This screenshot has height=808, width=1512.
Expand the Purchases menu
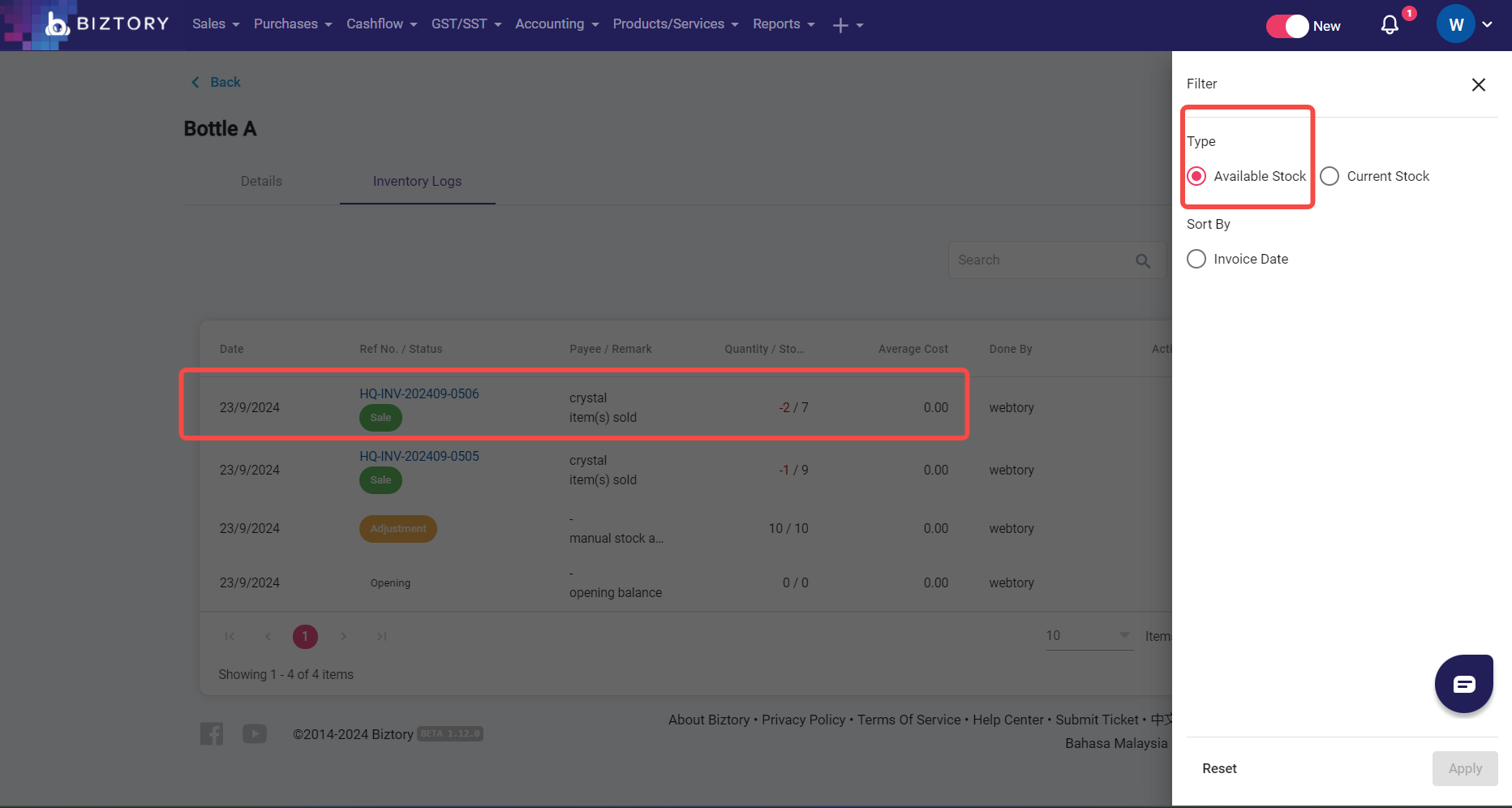(x=293, y=24)
